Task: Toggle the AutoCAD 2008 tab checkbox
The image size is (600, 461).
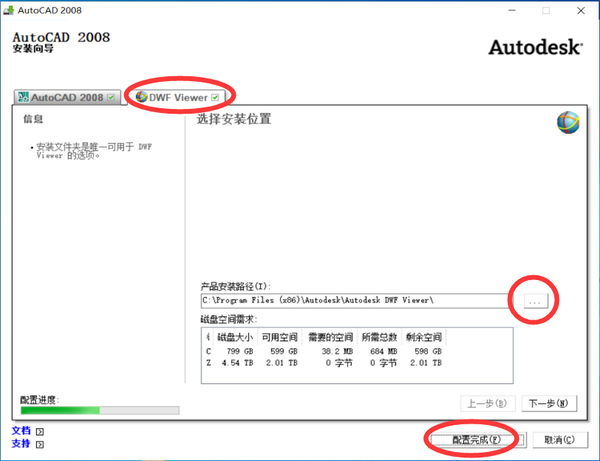Action: pos(111,98)
